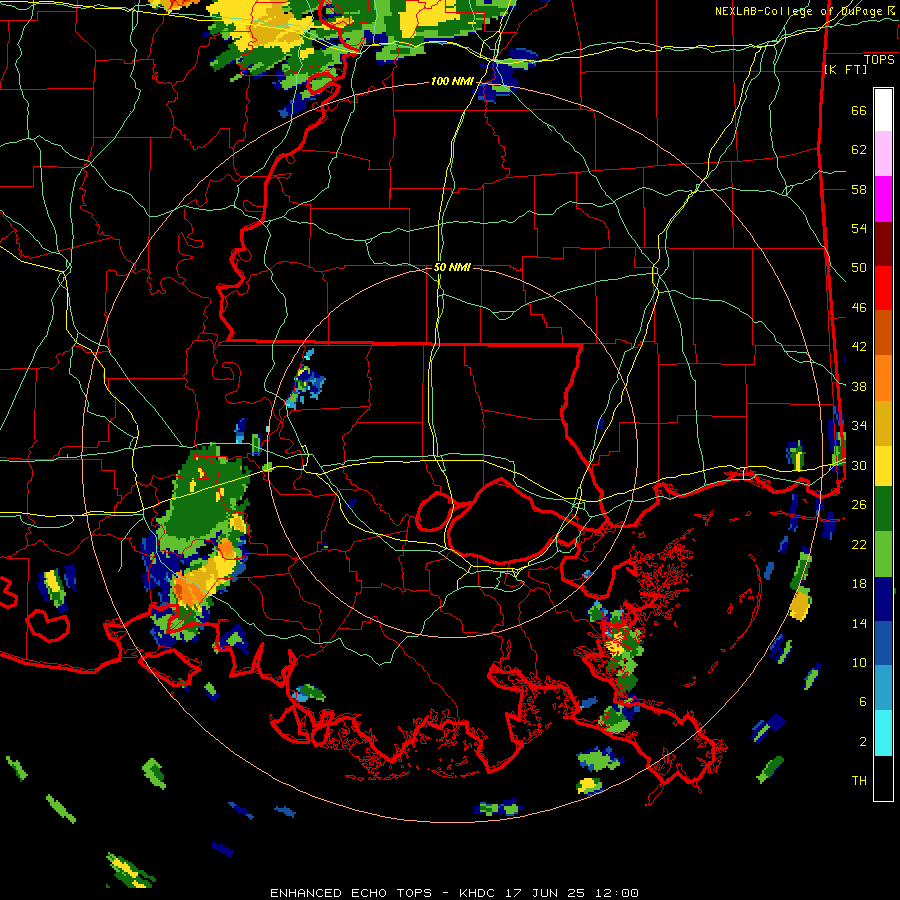
Task: Click the white 66 kft color swatch
Action: [883, 110]
